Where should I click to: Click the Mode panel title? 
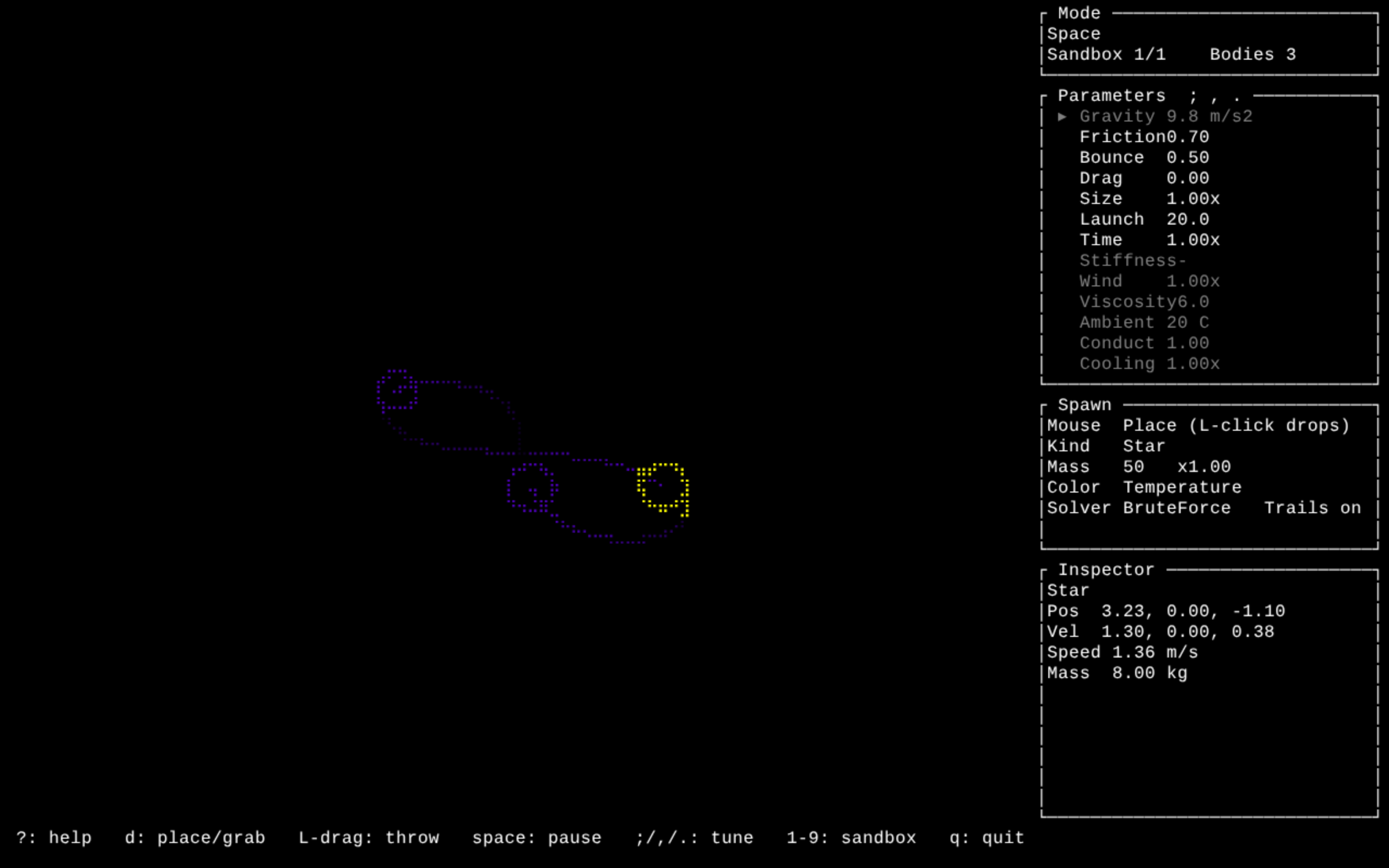click(1079, 13)
